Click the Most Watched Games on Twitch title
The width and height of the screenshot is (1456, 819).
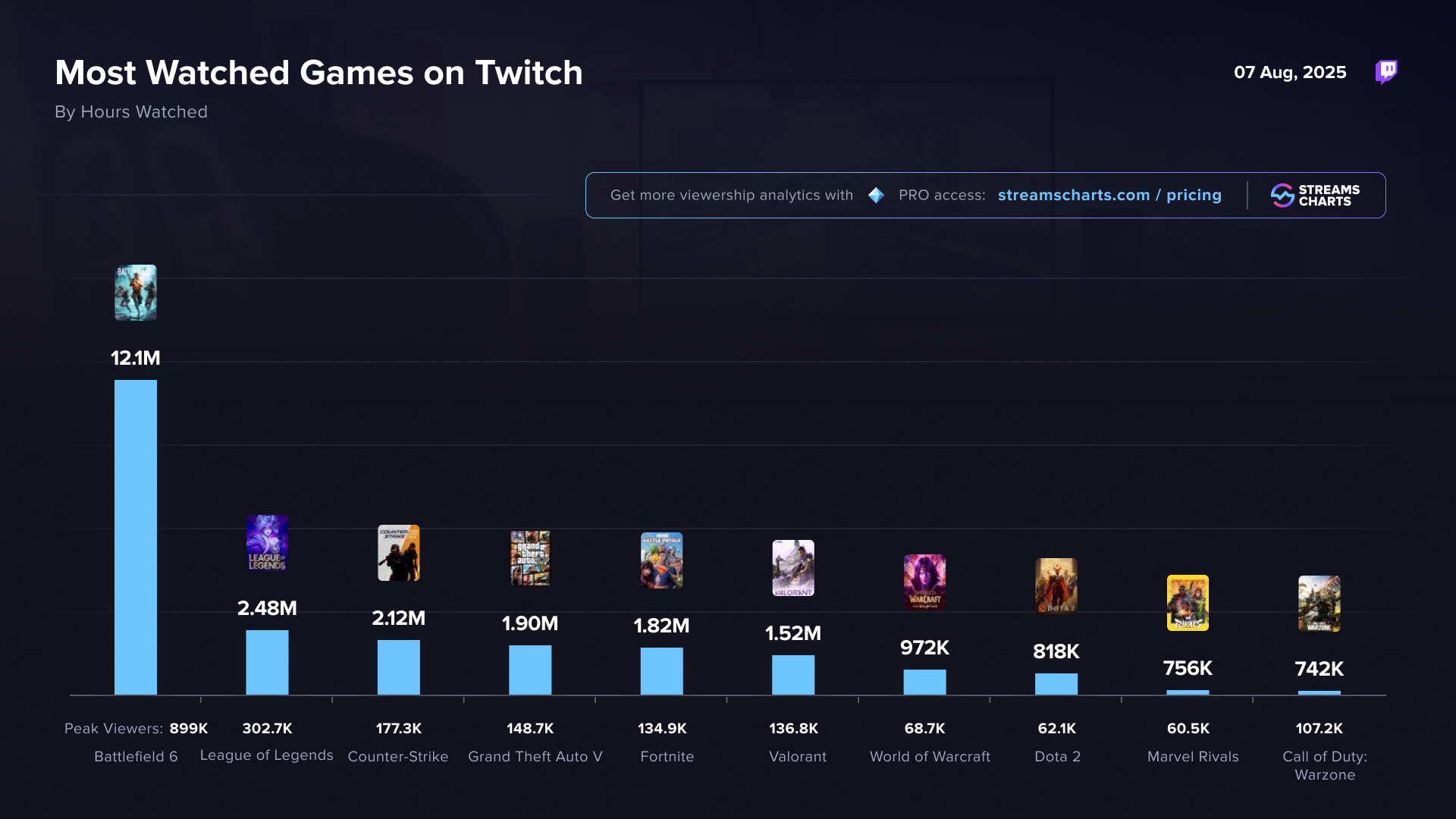(318, 73)
